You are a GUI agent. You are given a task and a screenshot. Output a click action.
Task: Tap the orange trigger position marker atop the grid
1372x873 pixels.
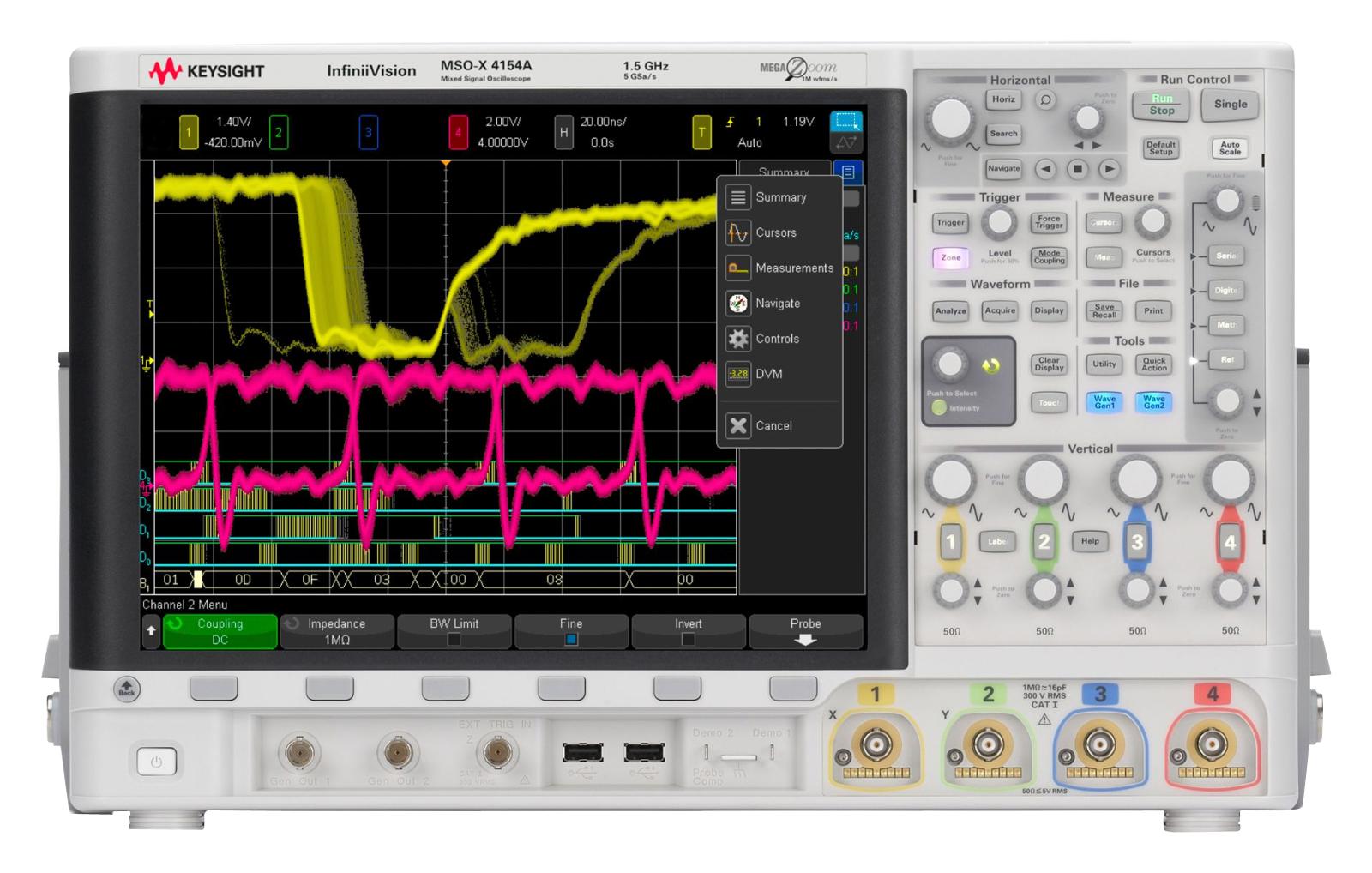point(446,163)
